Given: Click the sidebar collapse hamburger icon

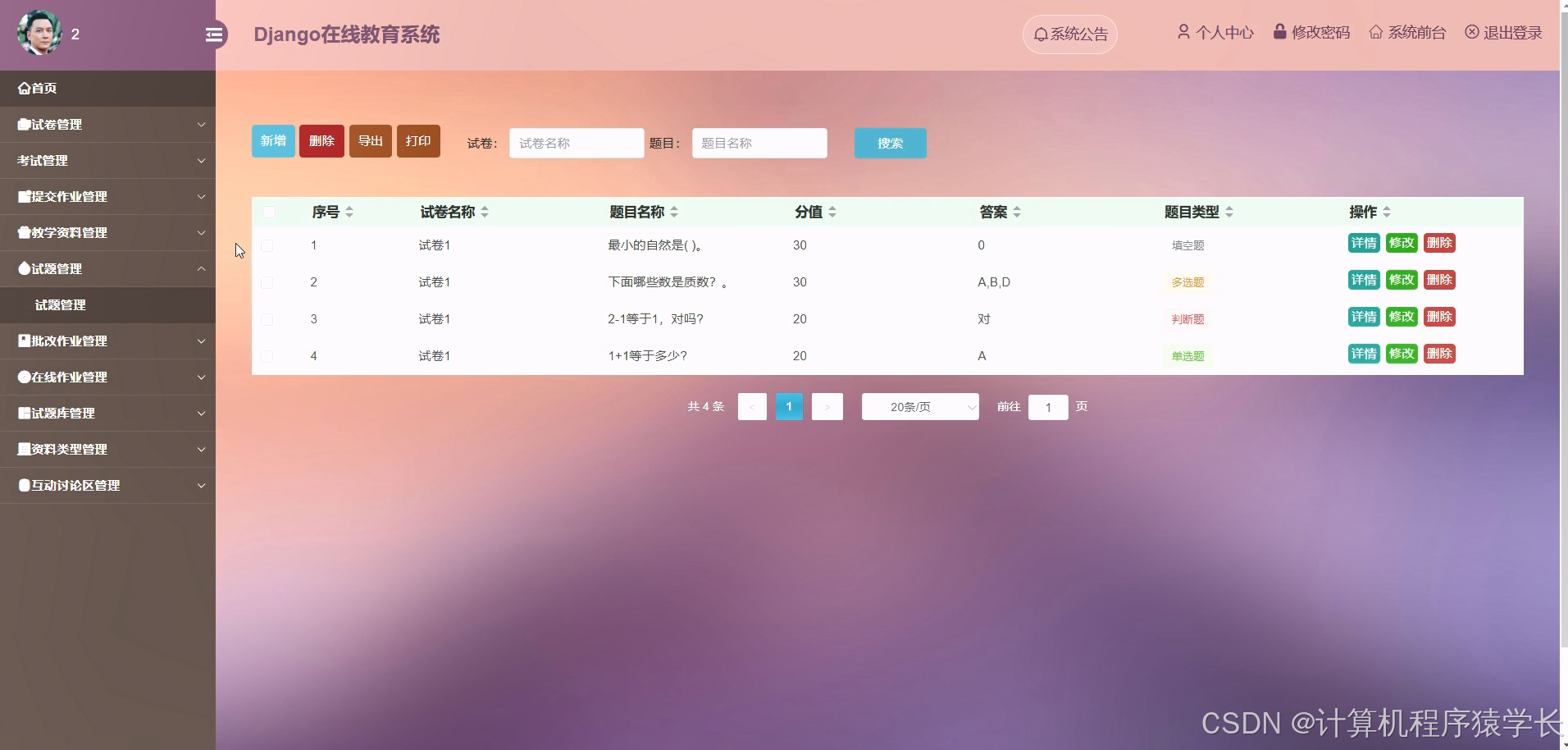Looking at the screenshot, I should (x=215, y=34).
